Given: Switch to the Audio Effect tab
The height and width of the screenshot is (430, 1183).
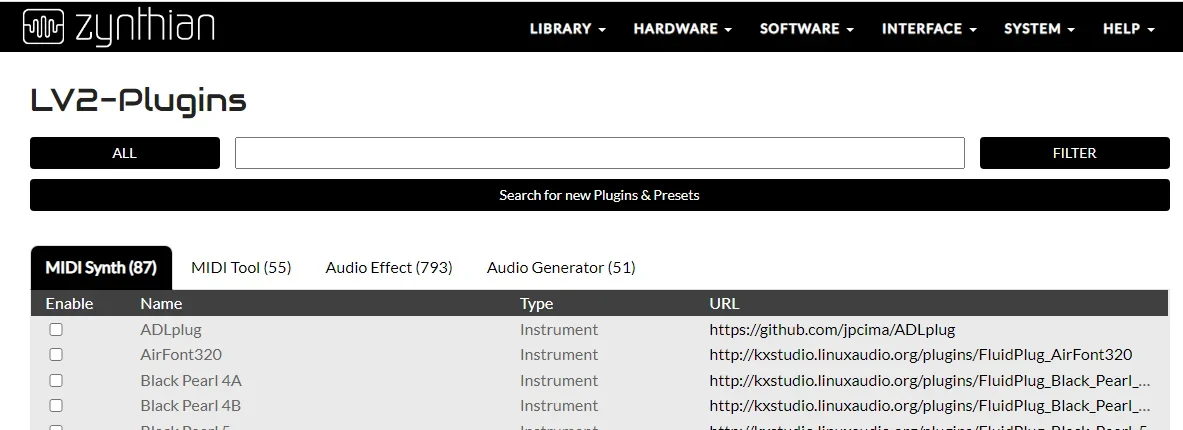Looking at the screenshot, I should coord(389,268).
